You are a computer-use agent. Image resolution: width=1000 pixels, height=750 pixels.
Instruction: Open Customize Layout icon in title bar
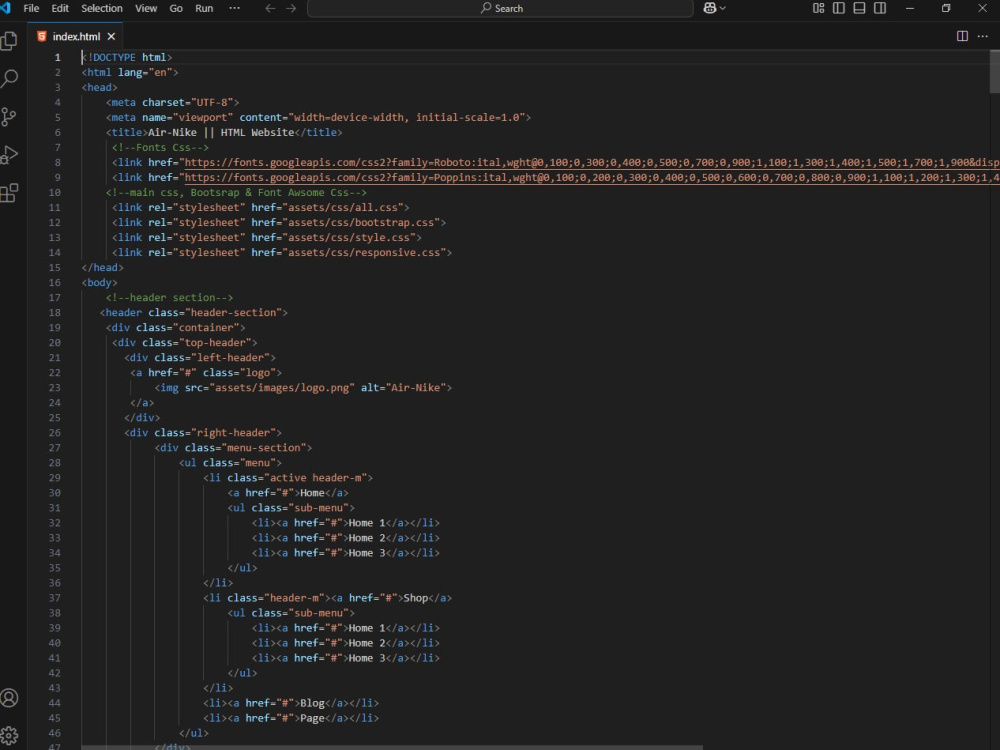click(818, 8)
